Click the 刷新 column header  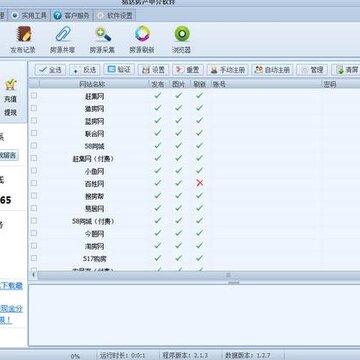200,84
